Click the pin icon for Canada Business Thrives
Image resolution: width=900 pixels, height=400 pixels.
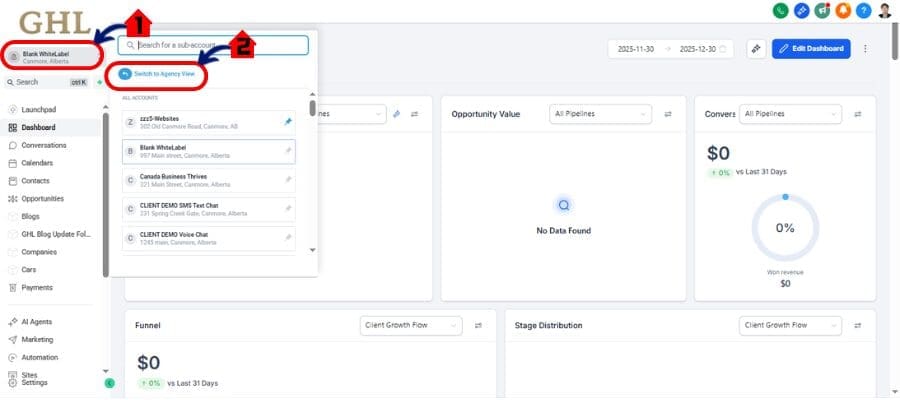(x=289, y=180)
